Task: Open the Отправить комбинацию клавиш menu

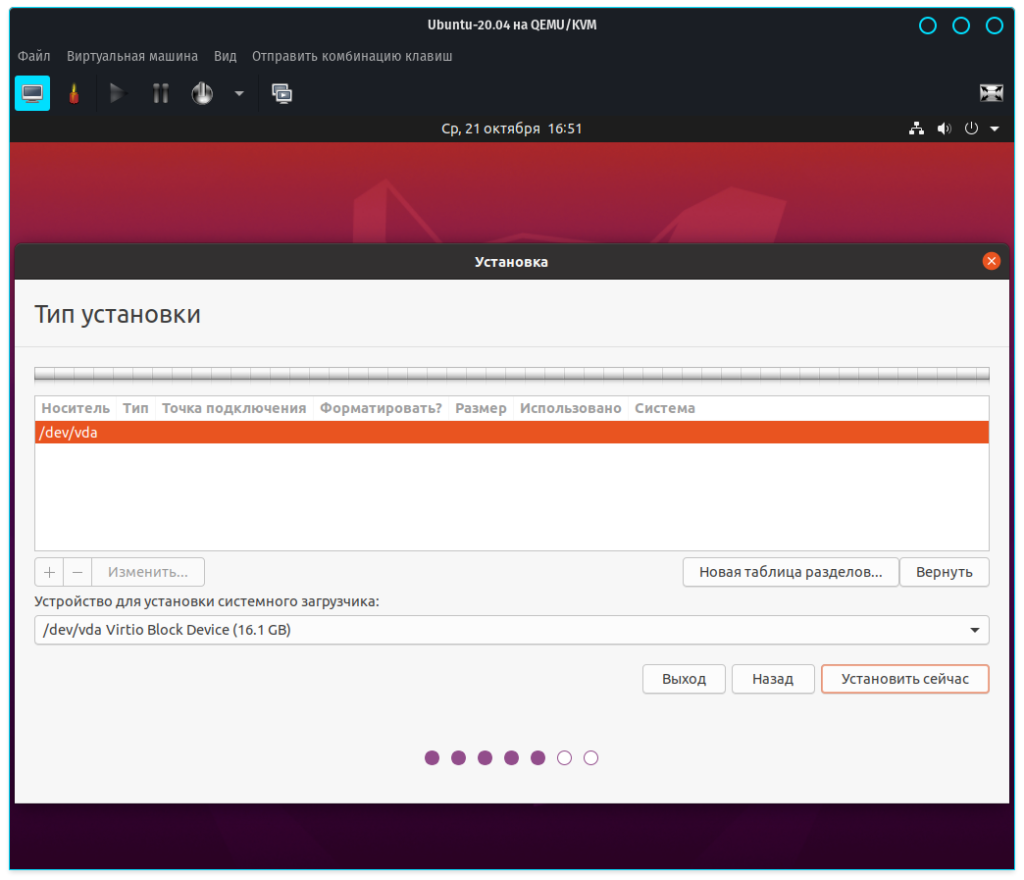Action: 352,56
